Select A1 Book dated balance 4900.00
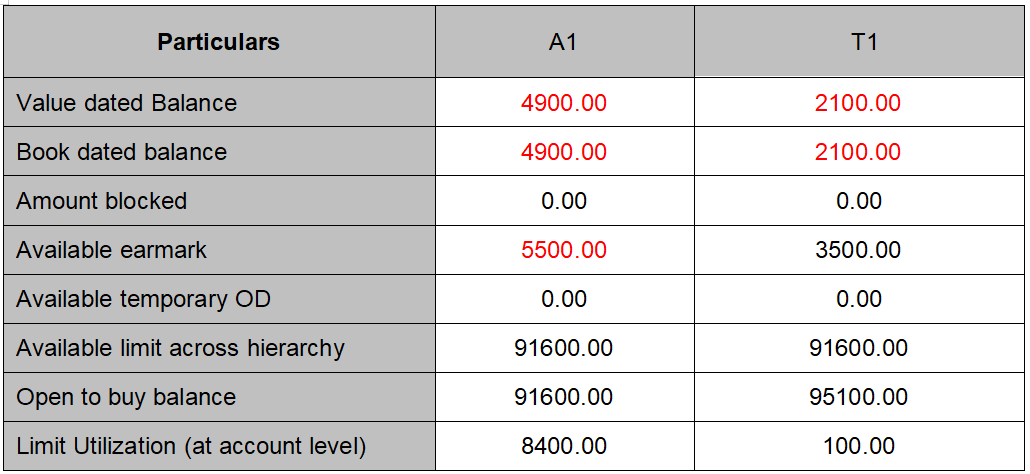 tap(564, 152)
